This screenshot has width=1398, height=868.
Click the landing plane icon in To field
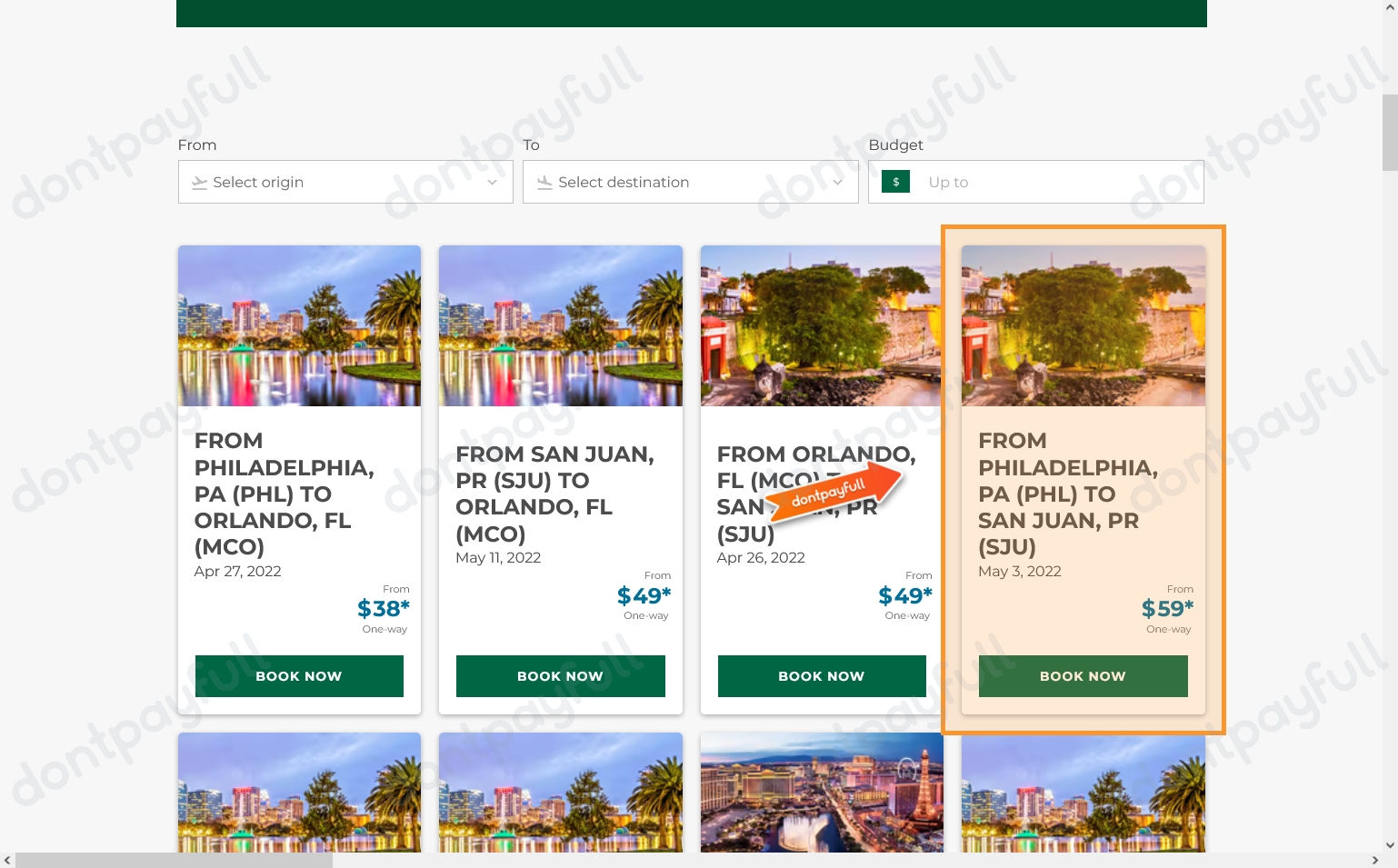(544, 182)
